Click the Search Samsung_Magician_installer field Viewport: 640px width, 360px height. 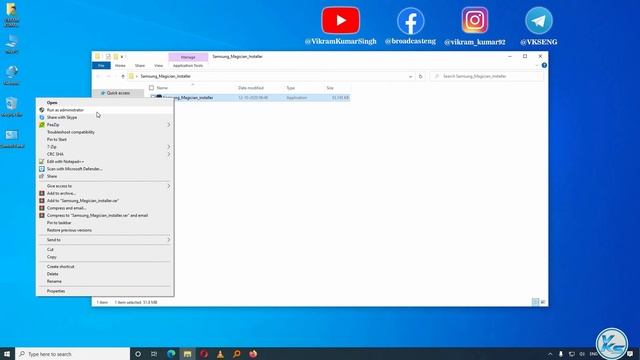487,76
